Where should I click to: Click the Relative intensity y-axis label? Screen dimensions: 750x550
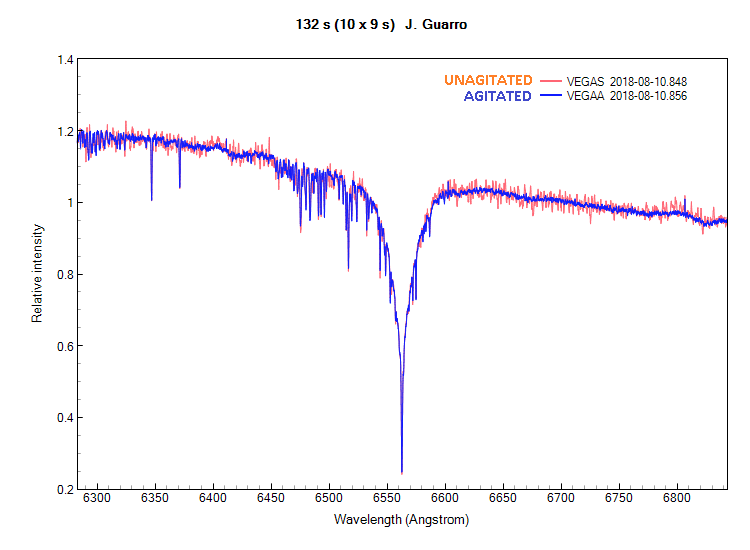pos(37,274)
